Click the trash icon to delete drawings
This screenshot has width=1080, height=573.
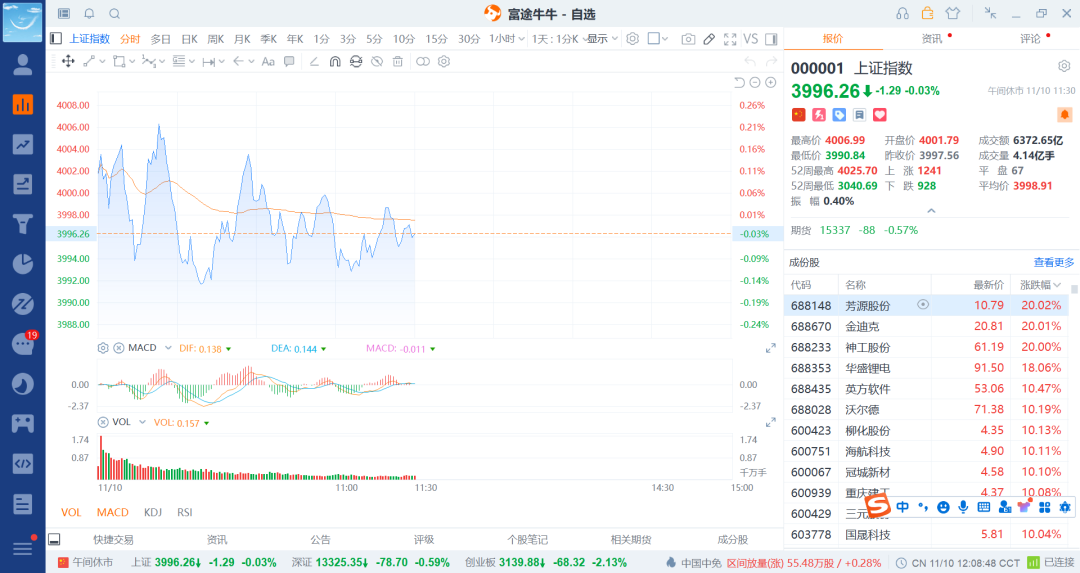397,61
